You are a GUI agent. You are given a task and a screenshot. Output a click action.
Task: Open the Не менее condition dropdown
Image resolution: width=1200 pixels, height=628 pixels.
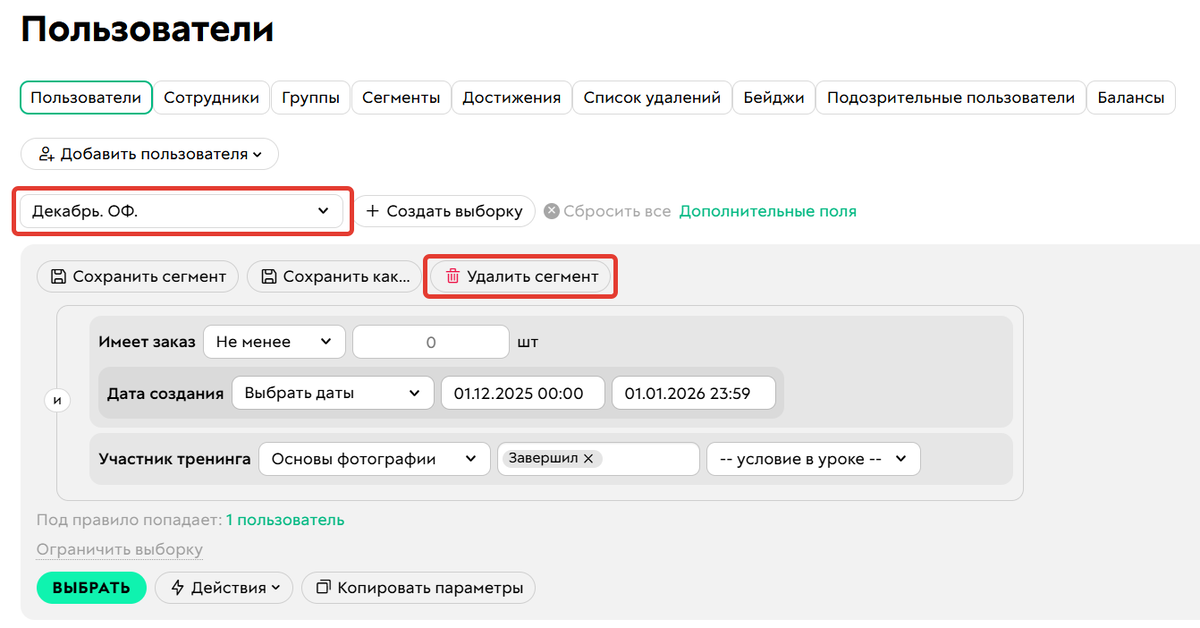click(x=274, y=341)
